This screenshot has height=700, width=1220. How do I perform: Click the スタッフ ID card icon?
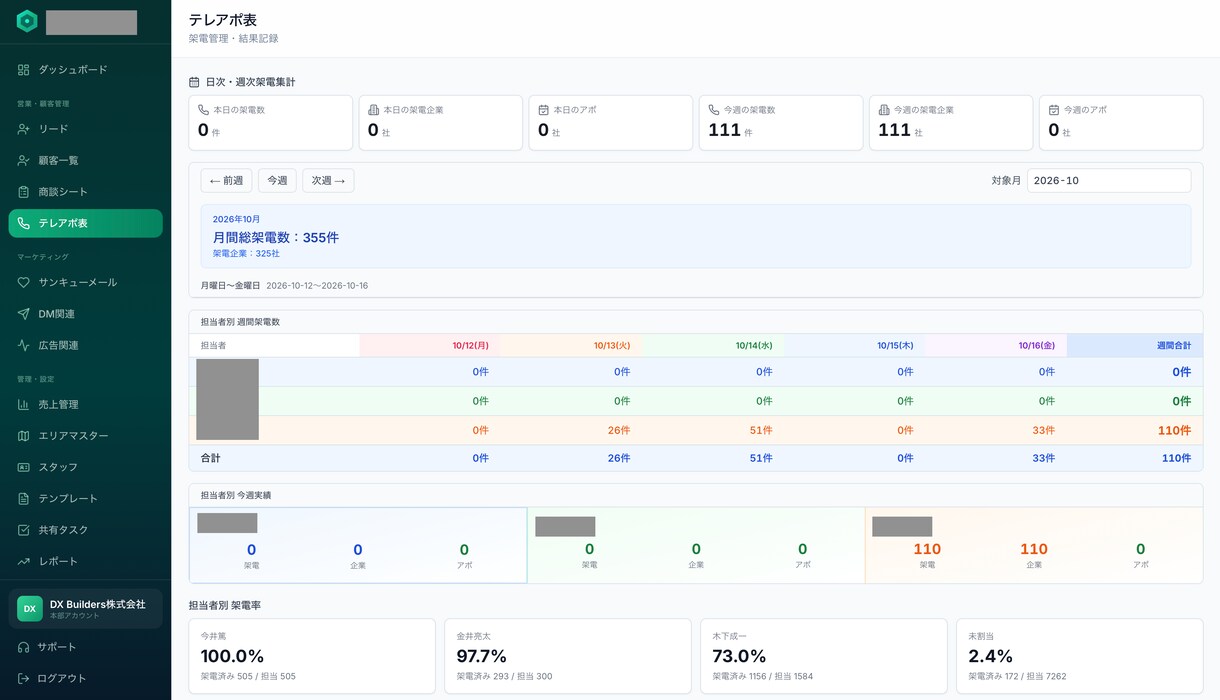pyautogui.click(x=24, y=467)
